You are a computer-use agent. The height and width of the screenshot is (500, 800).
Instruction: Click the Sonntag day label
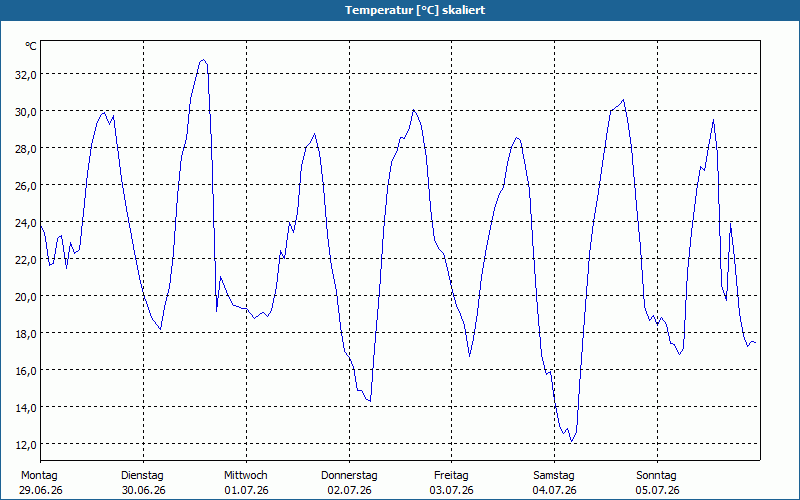click(x=656, y=476)
